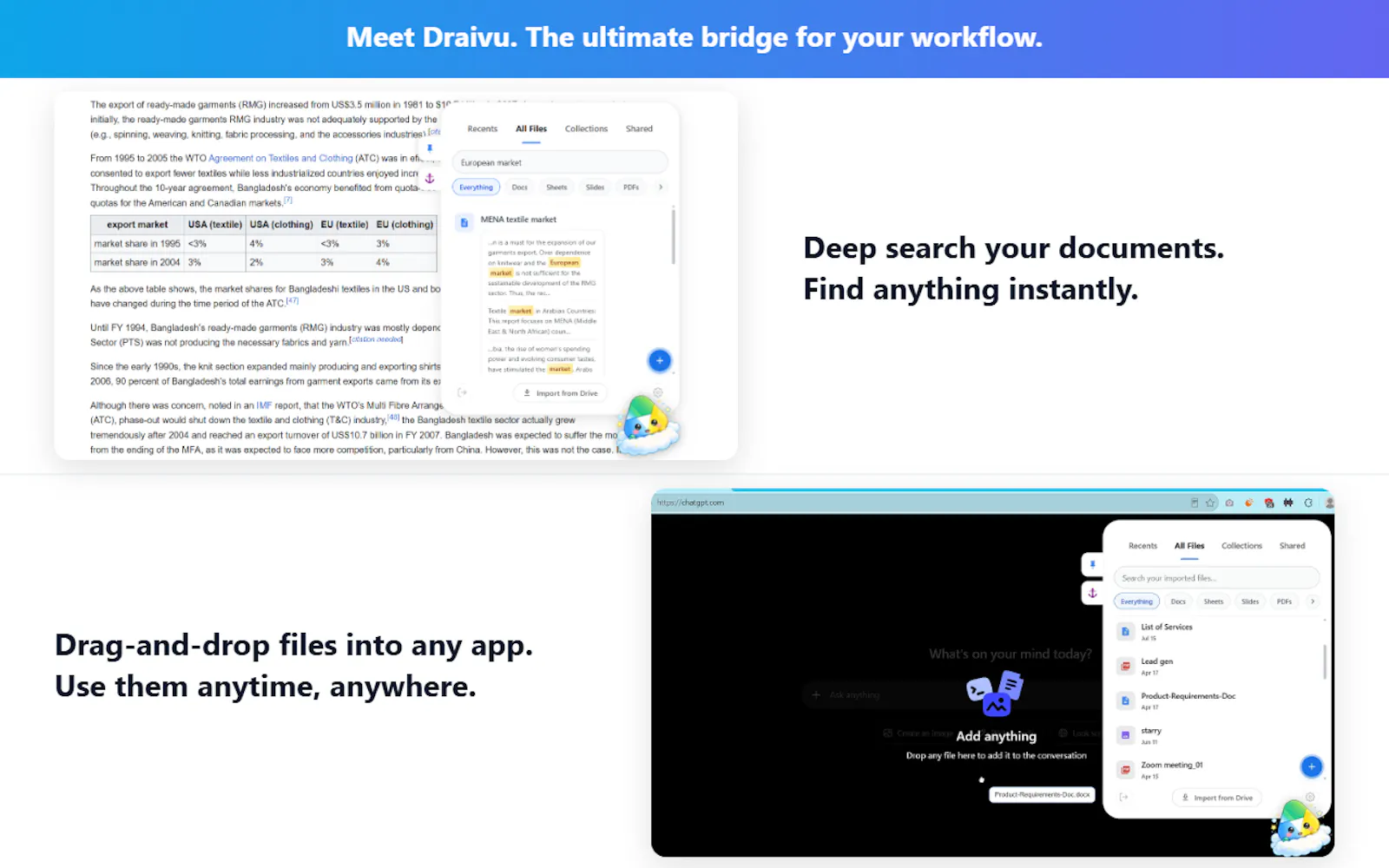The image size is (1389, 868).
Task: Click the starry file purple icon
Action: [x=1126, y=735]
